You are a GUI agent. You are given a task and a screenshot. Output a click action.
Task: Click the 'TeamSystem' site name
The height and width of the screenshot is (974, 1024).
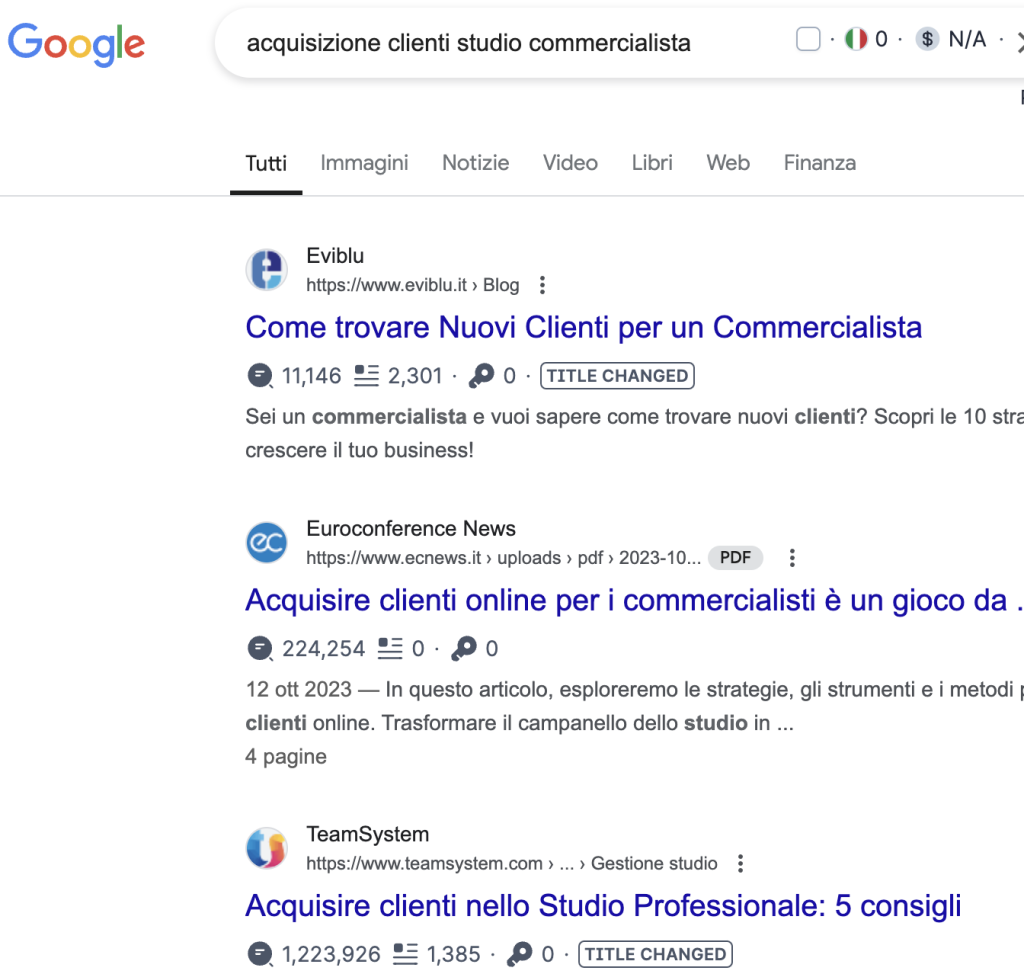point(368,834)
